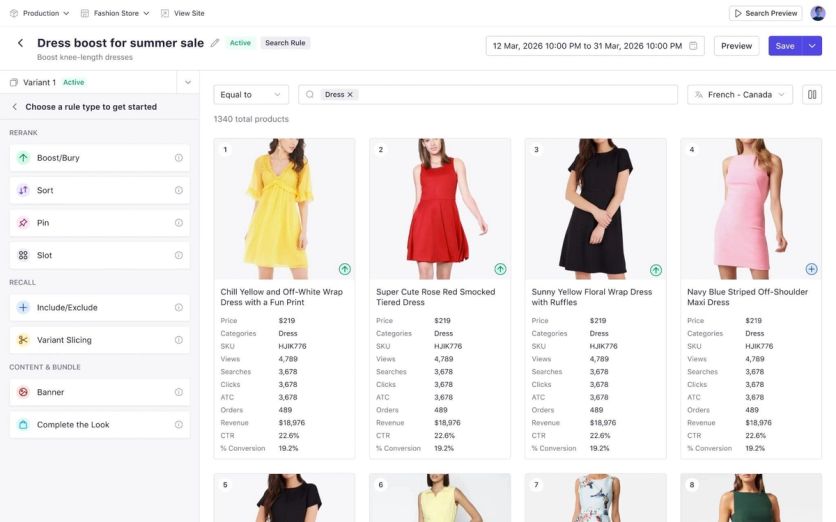Expand the Variant 1 chevron

[x=188, y=82]
